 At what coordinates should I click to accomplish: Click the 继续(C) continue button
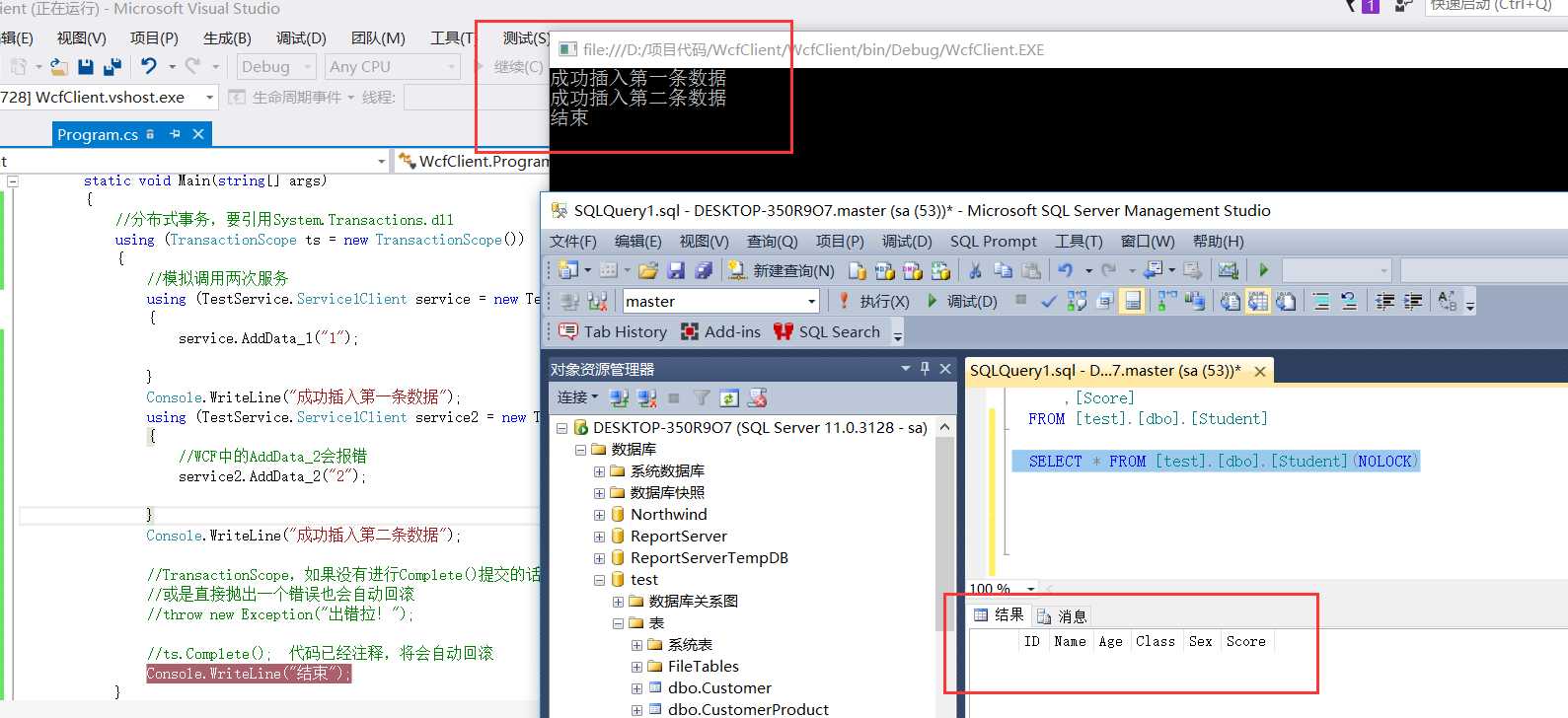coord(509,66)
